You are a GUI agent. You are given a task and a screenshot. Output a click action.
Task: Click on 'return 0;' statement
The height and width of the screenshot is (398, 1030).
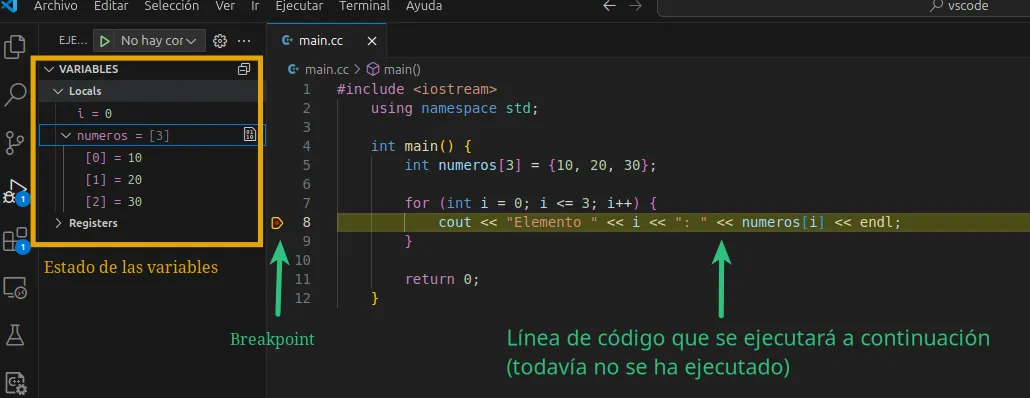[442, 279]
